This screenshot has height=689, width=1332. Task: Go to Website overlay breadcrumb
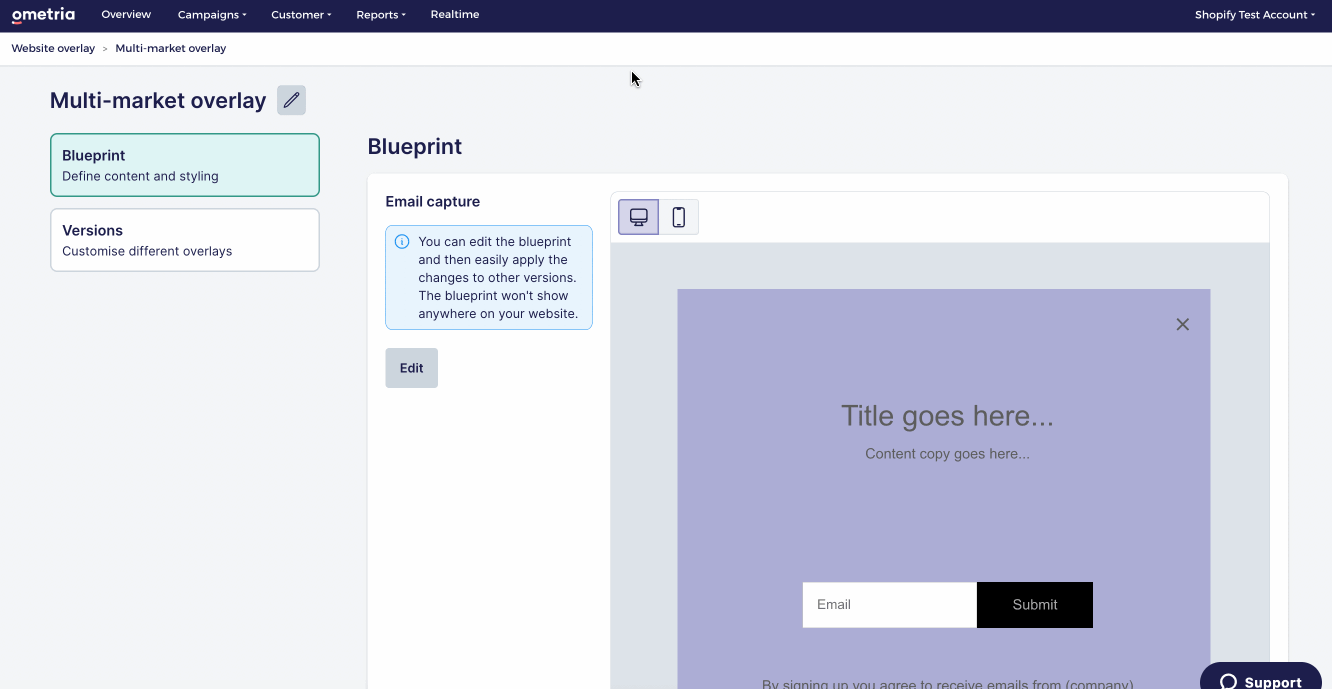pos(53,48)
